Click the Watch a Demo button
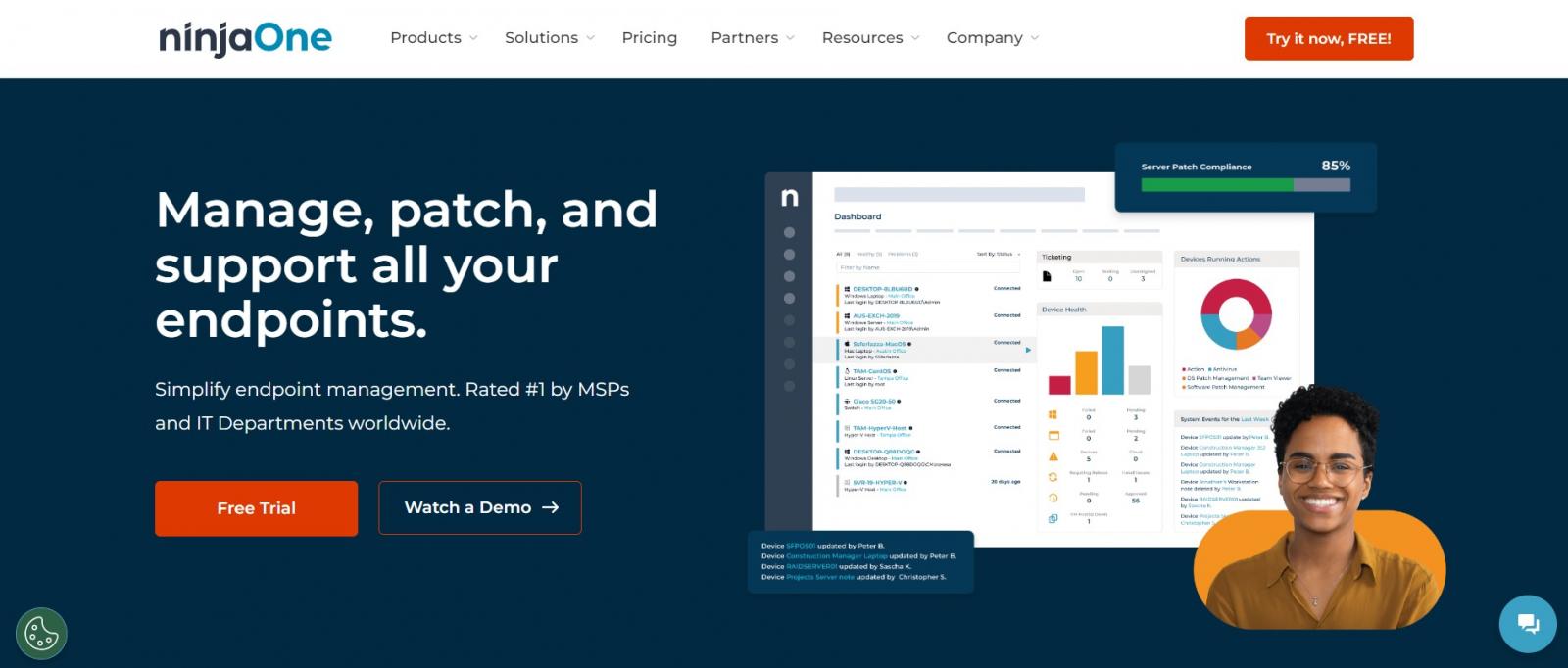The height and width of the screenshot is (668, 1568). point(480,507)
